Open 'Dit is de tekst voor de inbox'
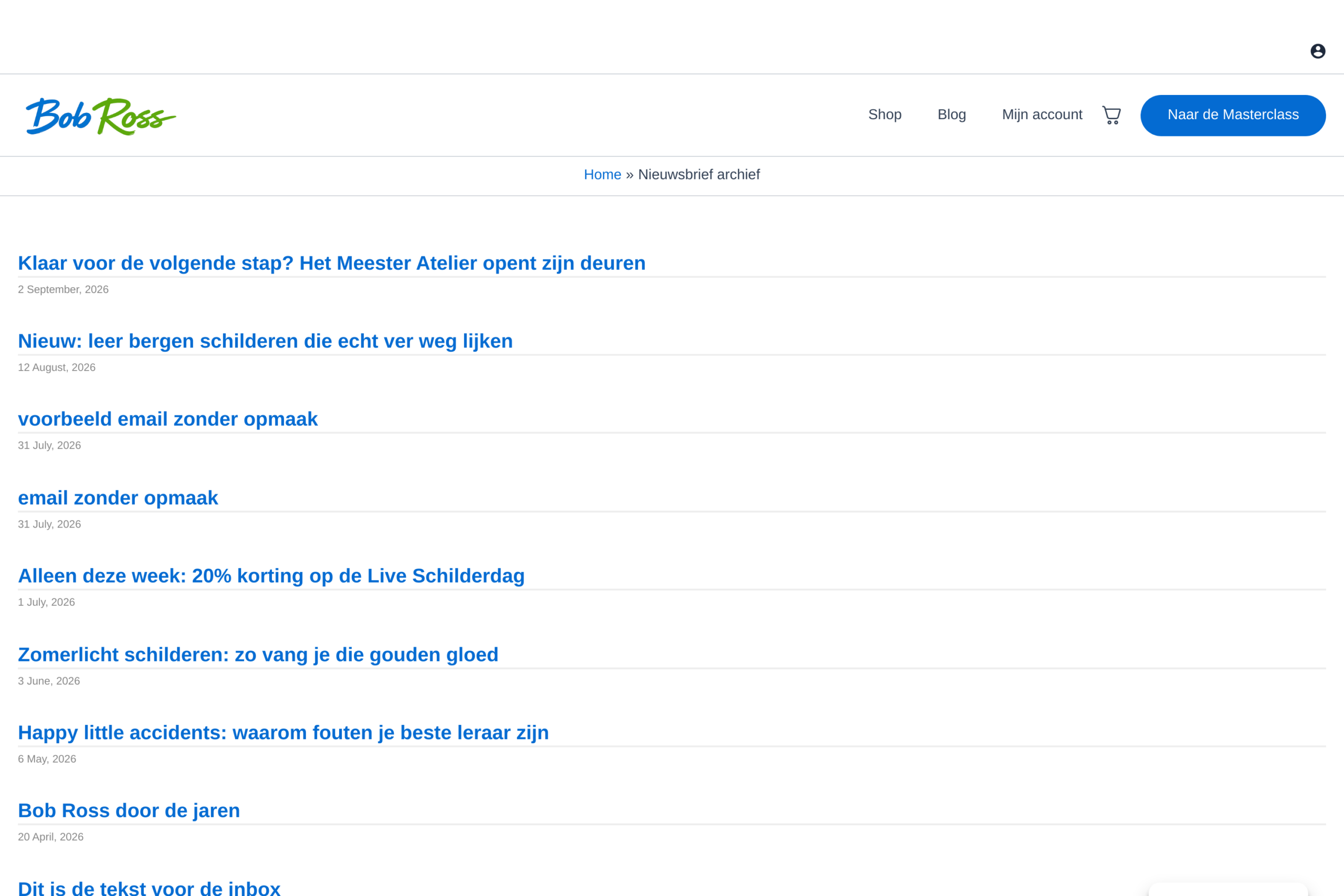This screenshot has height=896, width=1344. [x=149, y=888]
